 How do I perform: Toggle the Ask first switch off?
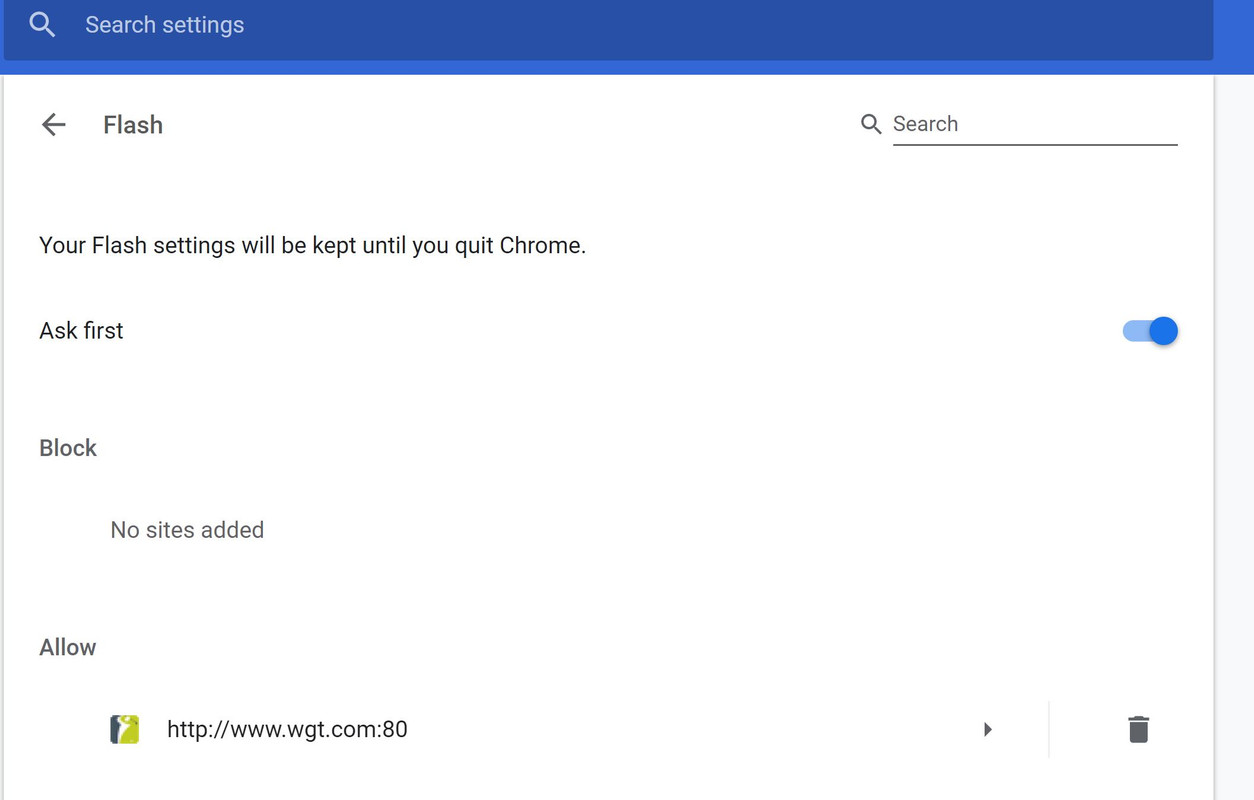[1150, 331]
